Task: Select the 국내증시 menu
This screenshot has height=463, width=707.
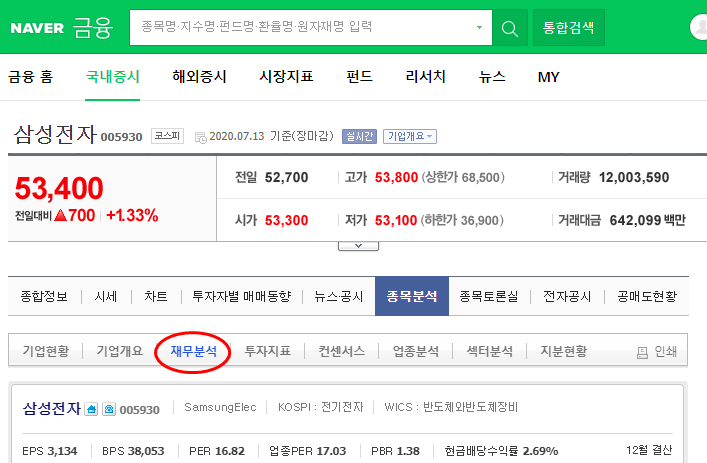Action: 113,77
